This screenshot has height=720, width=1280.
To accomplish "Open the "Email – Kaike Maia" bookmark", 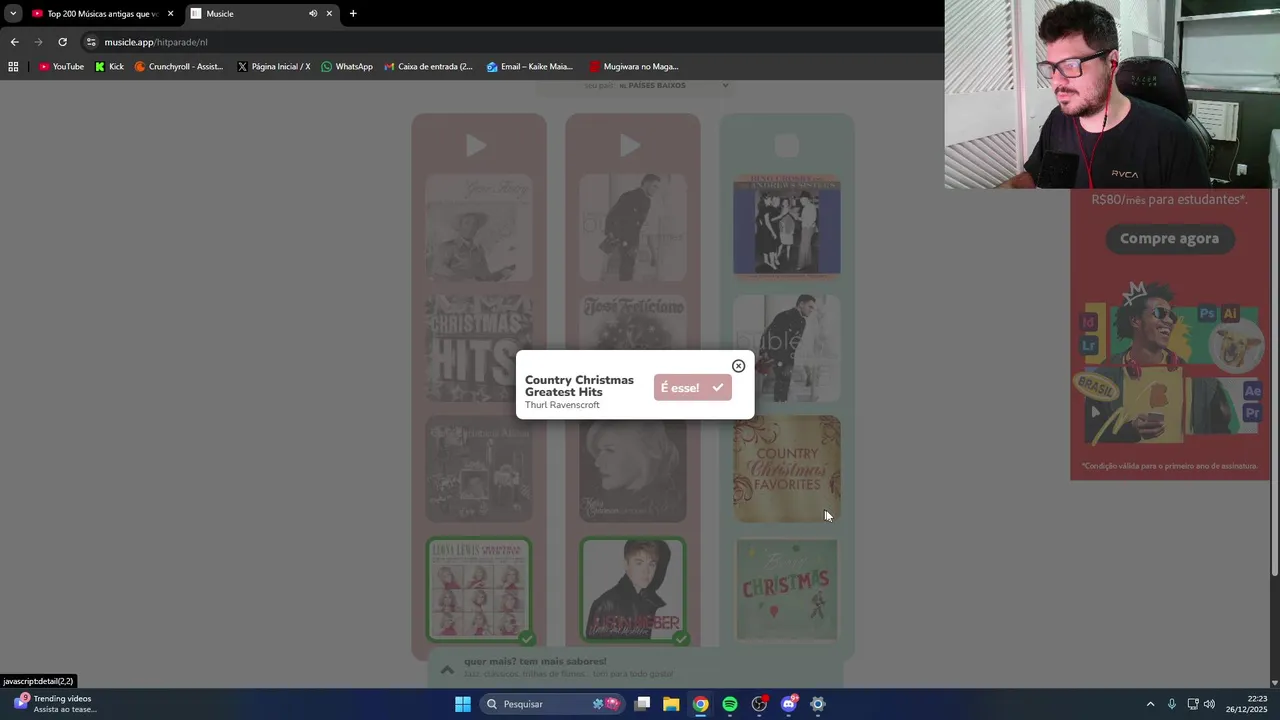I will (530, 67).
